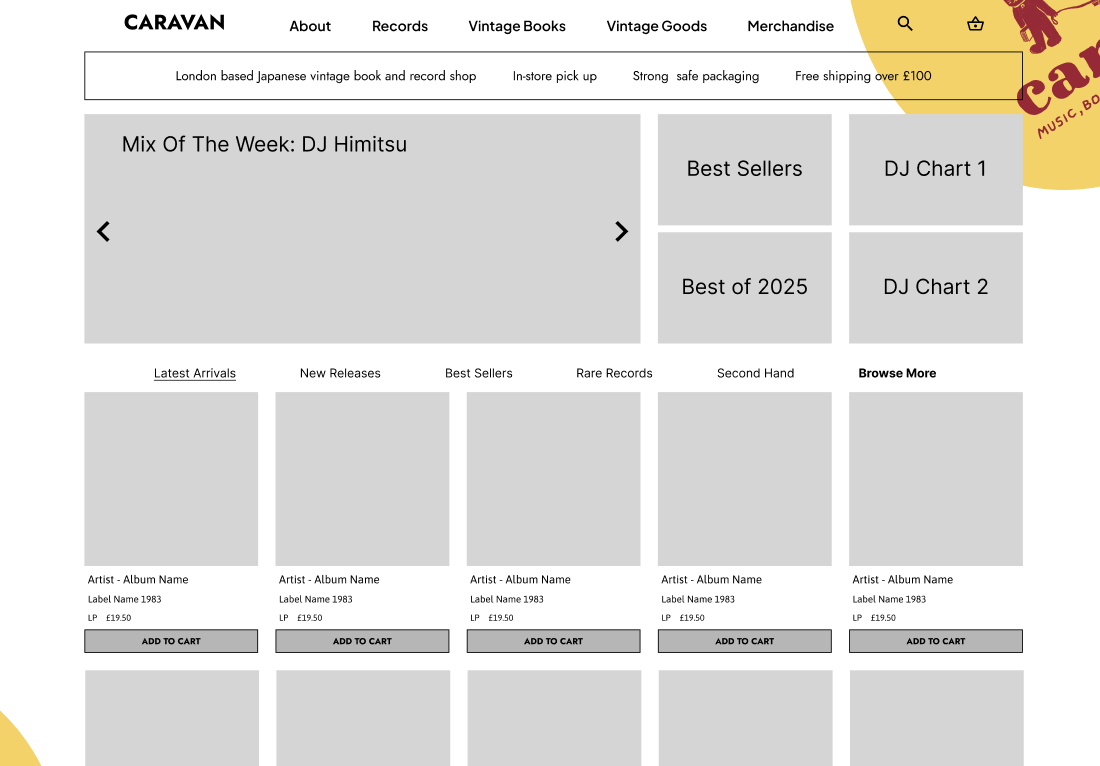This screenshot has width=1100, height=766.
Task: Click London based Japanese vintage shop tagline
Action: click(326, 76)
